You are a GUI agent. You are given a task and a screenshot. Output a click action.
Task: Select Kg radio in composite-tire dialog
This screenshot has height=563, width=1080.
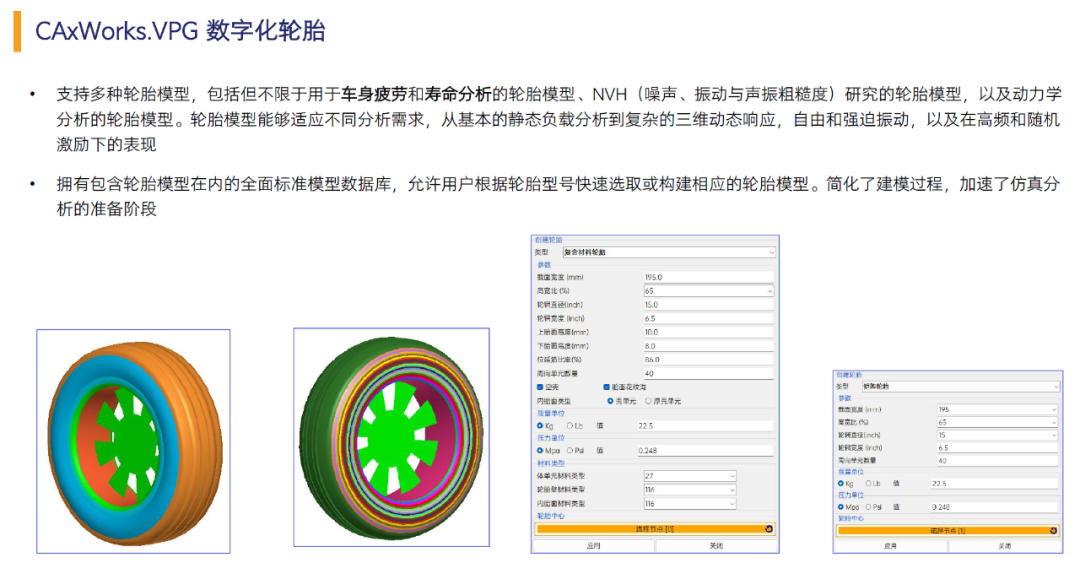(x=540, y=426)
